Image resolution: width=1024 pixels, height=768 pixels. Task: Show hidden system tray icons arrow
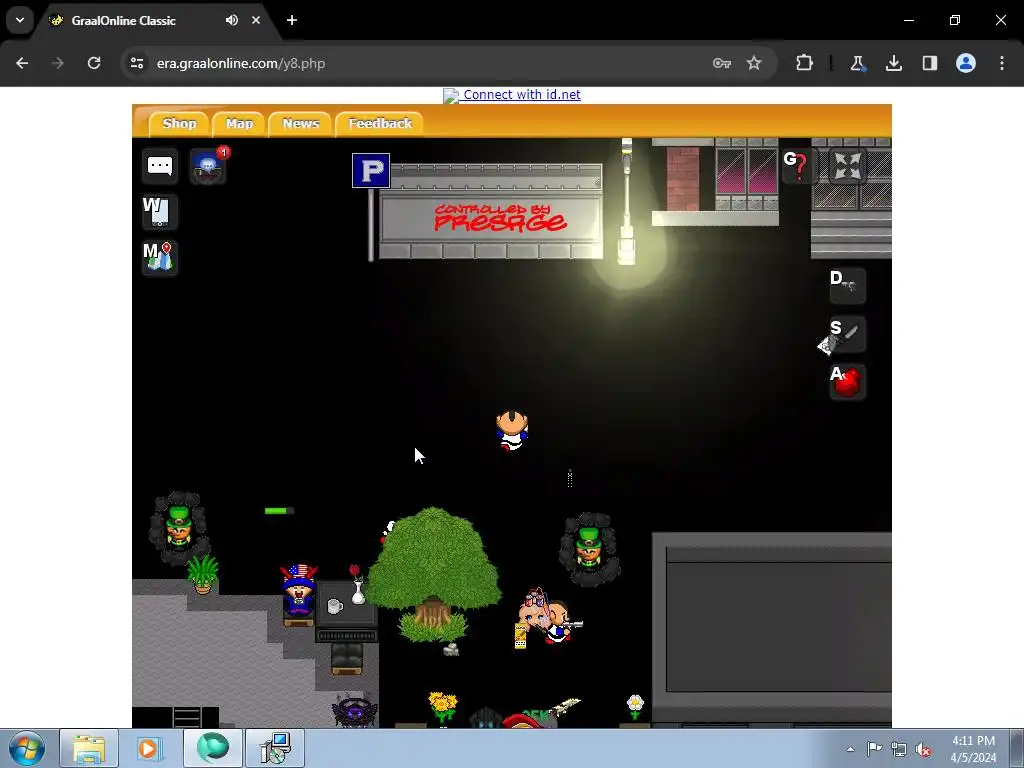pyautogui.click(x=850, y=749)
